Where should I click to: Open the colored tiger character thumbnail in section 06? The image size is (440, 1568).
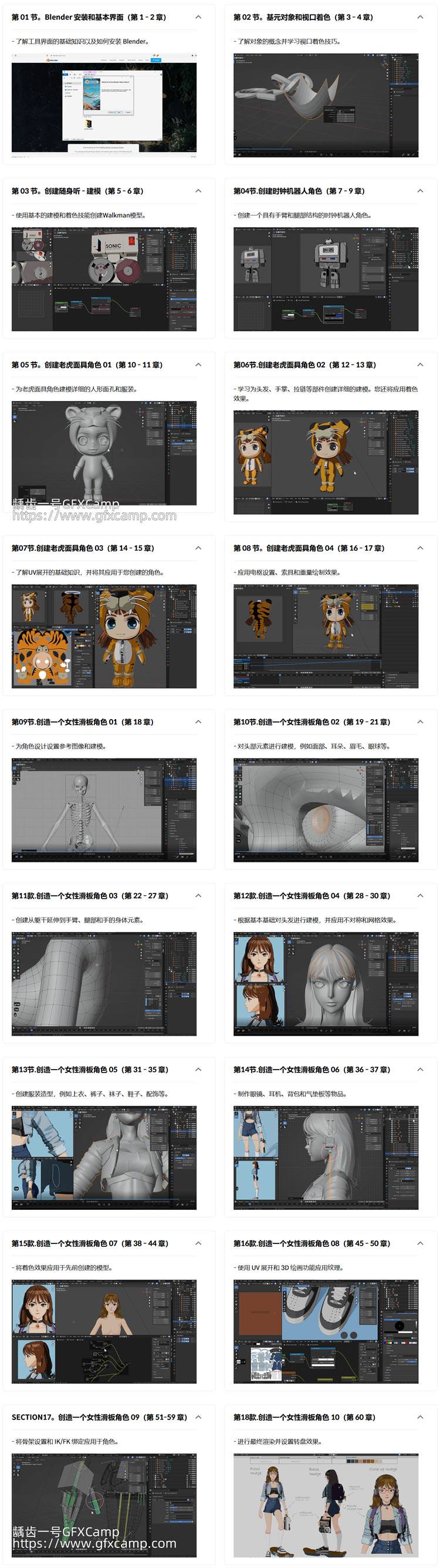point(326,463)
